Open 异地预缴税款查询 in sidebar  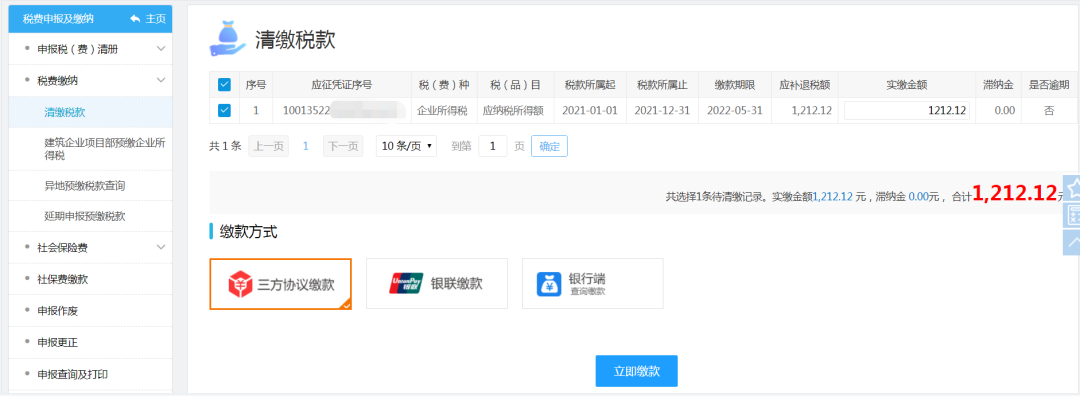(x=85, y=185)
